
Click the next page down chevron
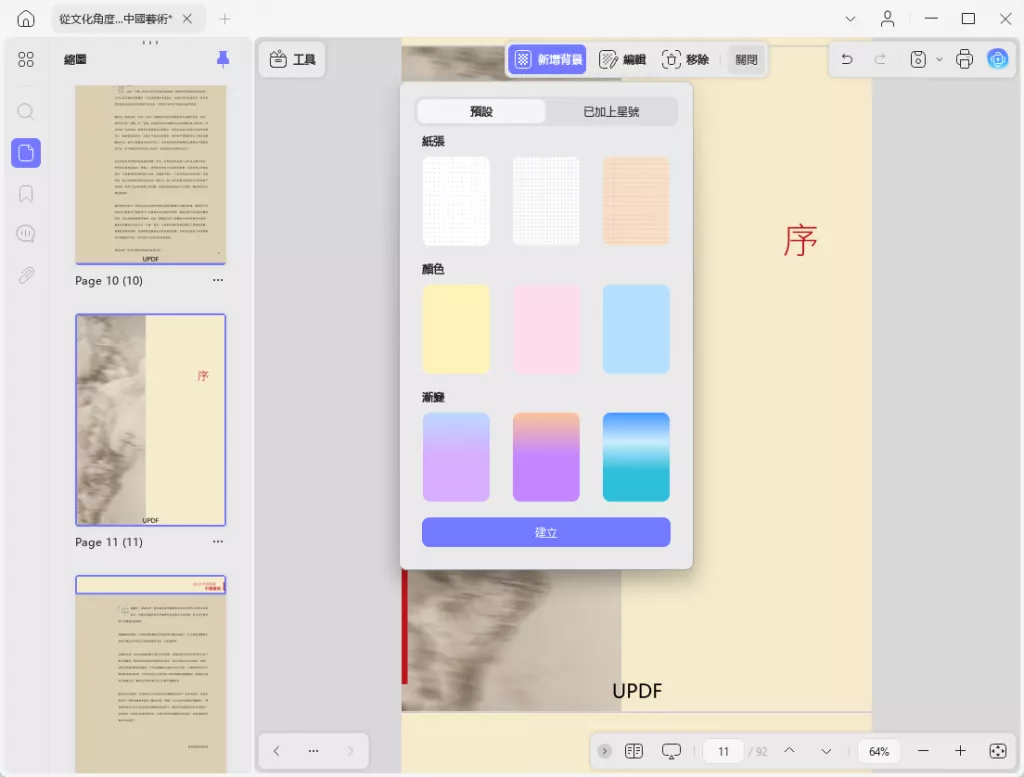pyautogui.click(x=826, y=750)
